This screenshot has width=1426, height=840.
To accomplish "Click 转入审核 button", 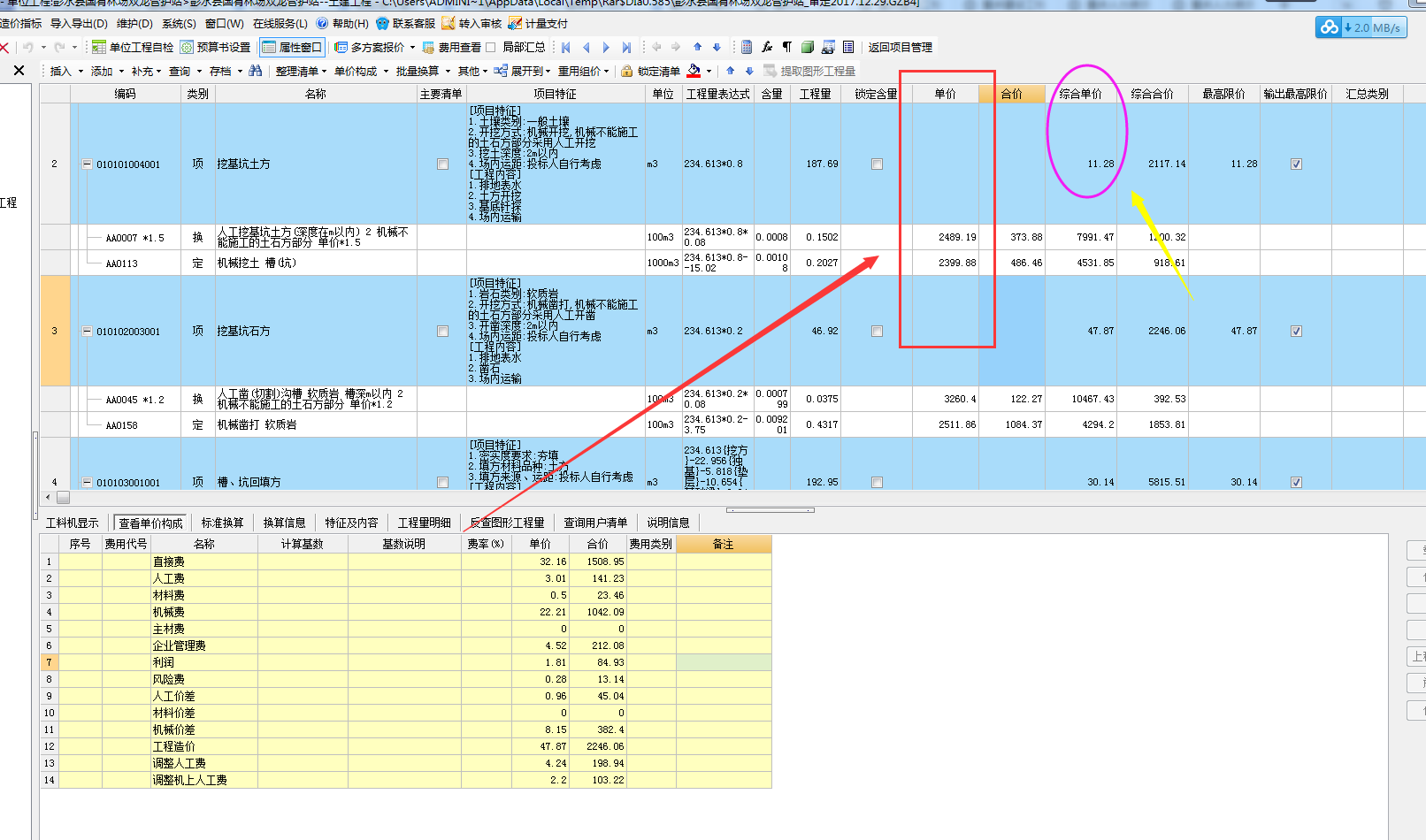I will pos(472,24).
